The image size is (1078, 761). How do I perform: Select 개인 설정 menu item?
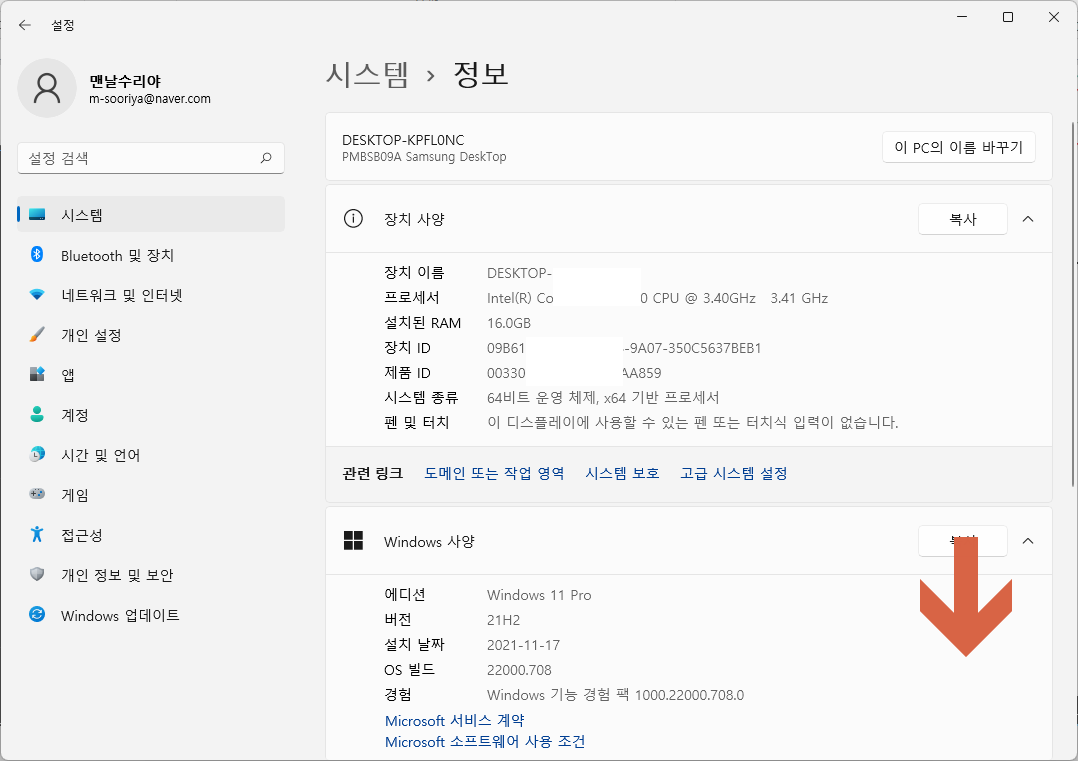click(151, 335)
